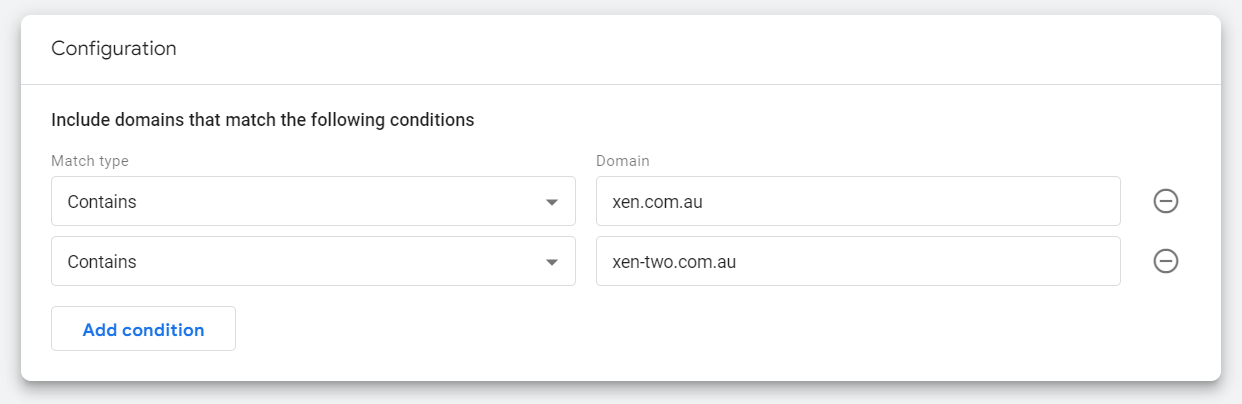The width and height of the screenshot is (1242, 404).
Task: Open the Contains selector beside xen.com.au
Action: point(313,201)
